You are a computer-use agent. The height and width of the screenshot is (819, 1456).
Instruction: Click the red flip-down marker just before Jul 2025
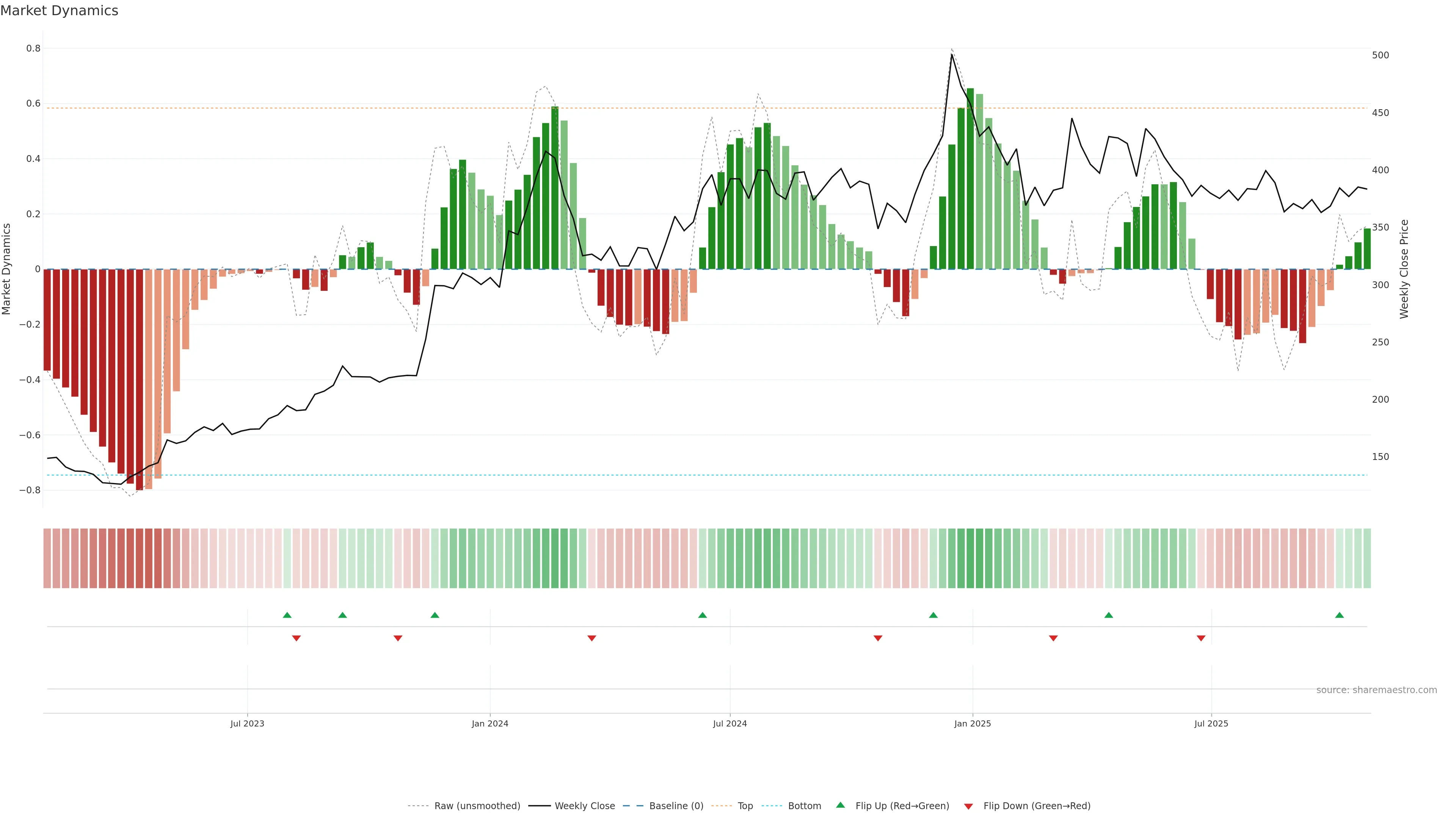point(1200,638)
